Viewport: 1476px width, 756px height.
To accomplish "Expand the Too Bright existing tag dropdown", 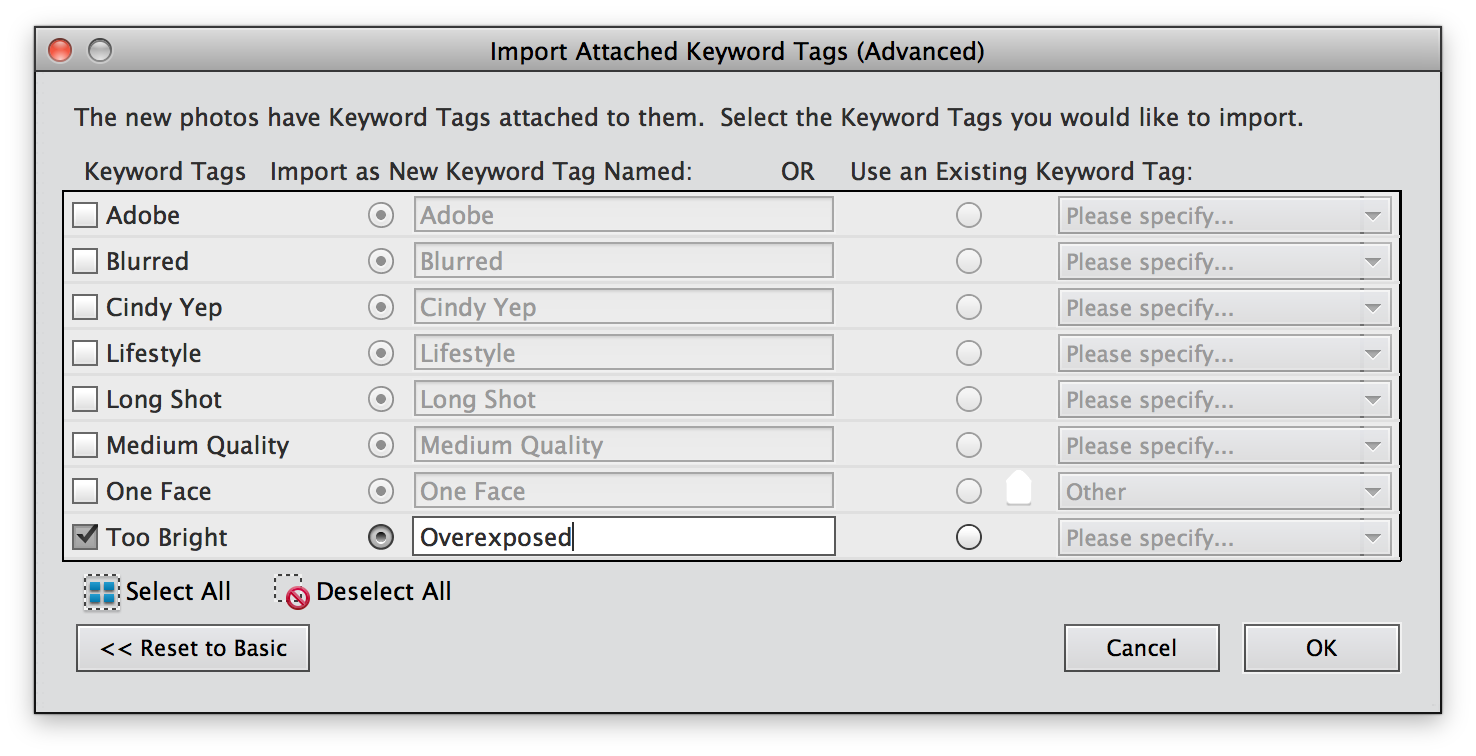I will coord(1224,537).
